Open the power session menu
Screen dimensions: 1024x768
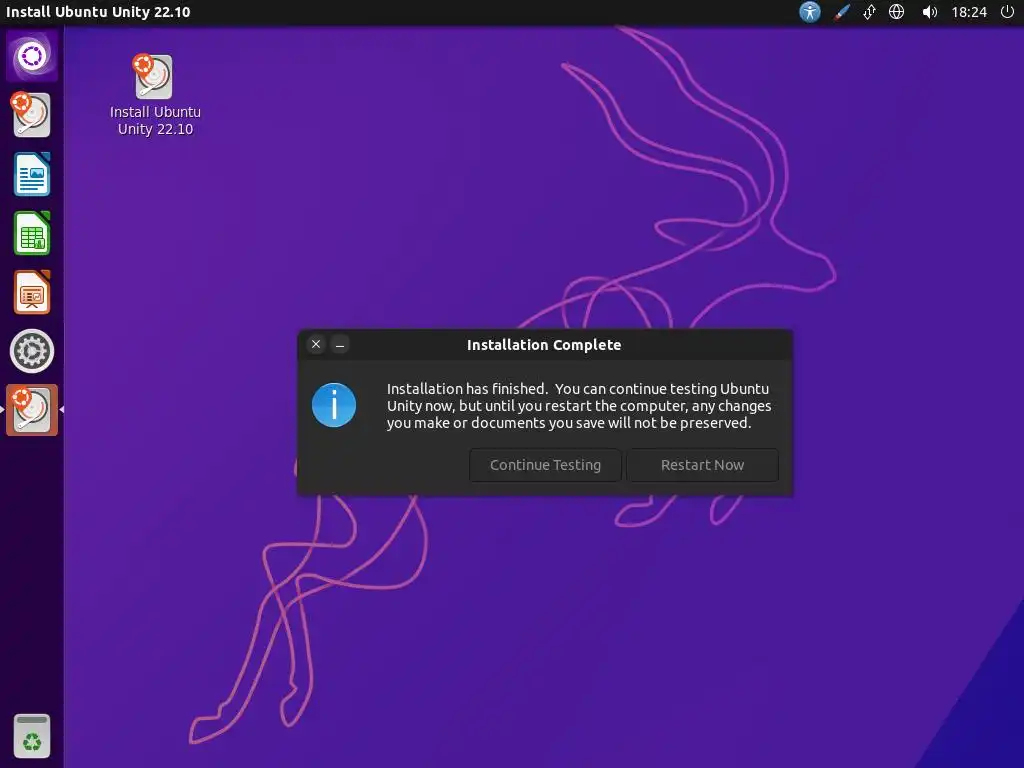click(1007, 12)
